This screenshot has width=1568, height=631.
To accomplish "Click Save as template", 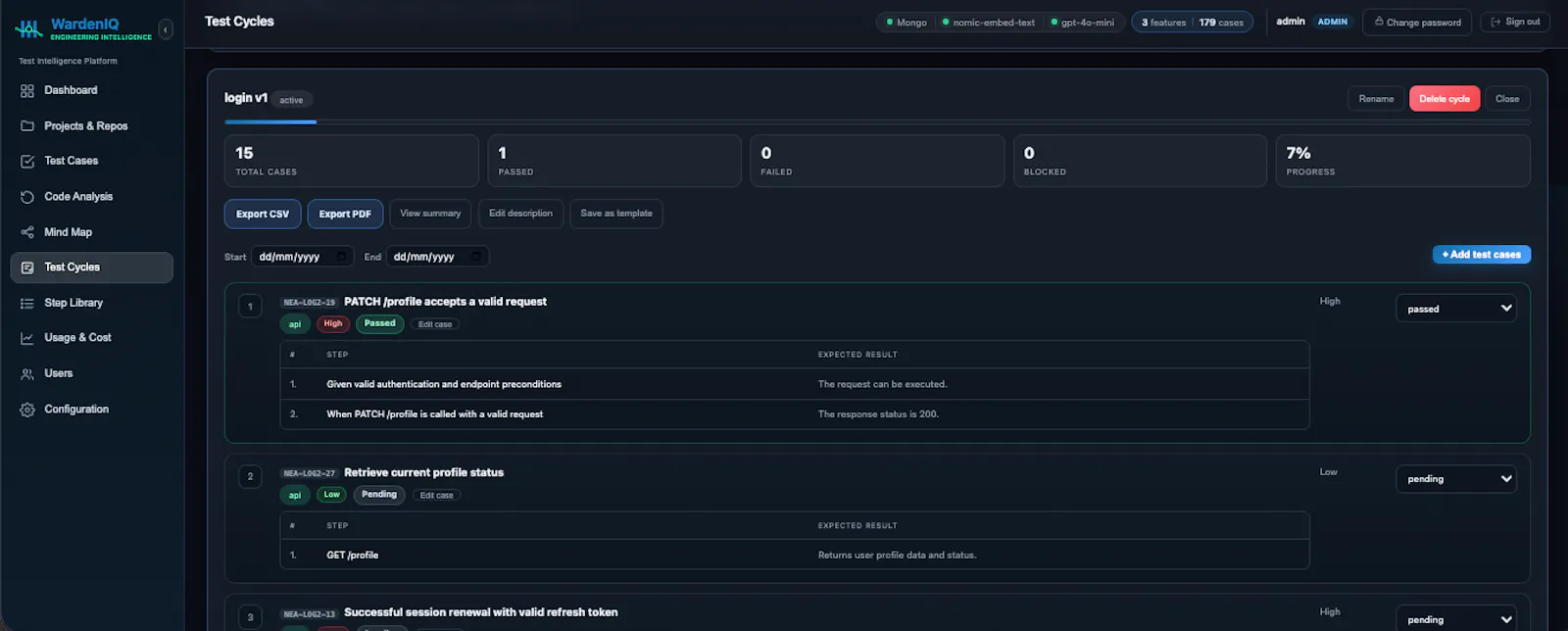I will 616,214.
